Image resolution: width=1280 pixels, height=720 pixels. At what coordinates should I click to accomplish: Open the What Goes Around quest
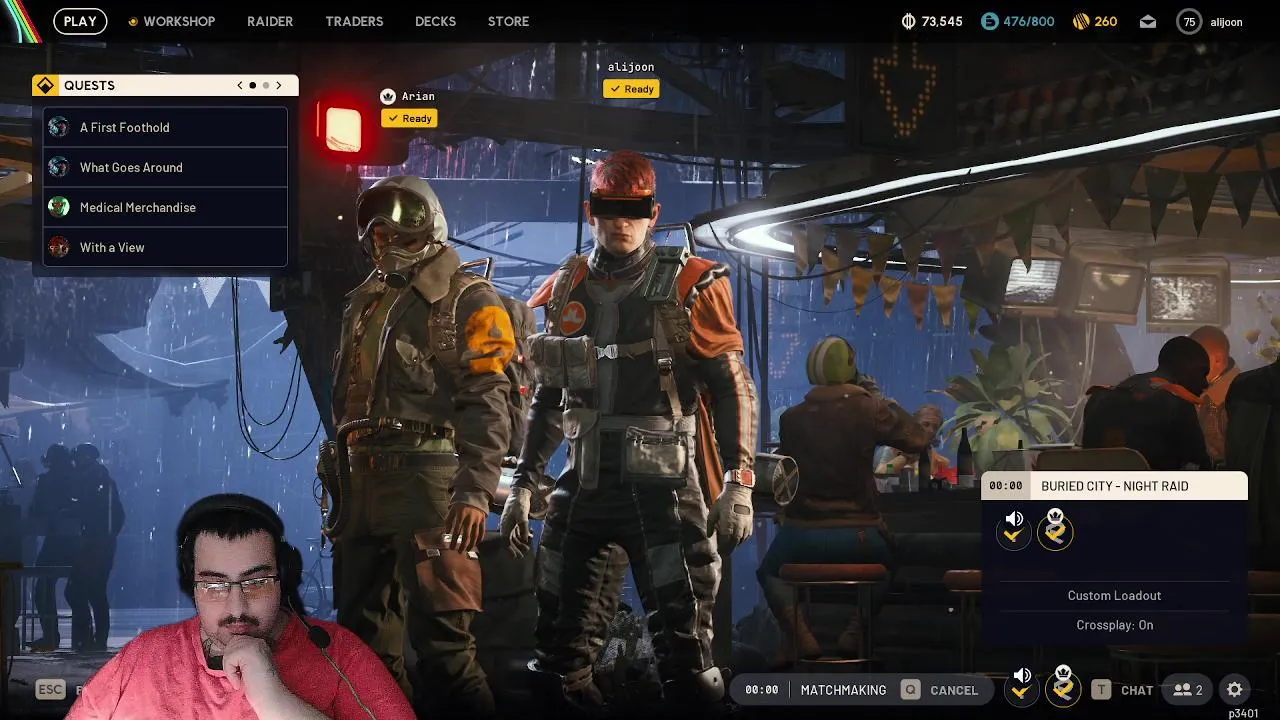tap(165, 167)
